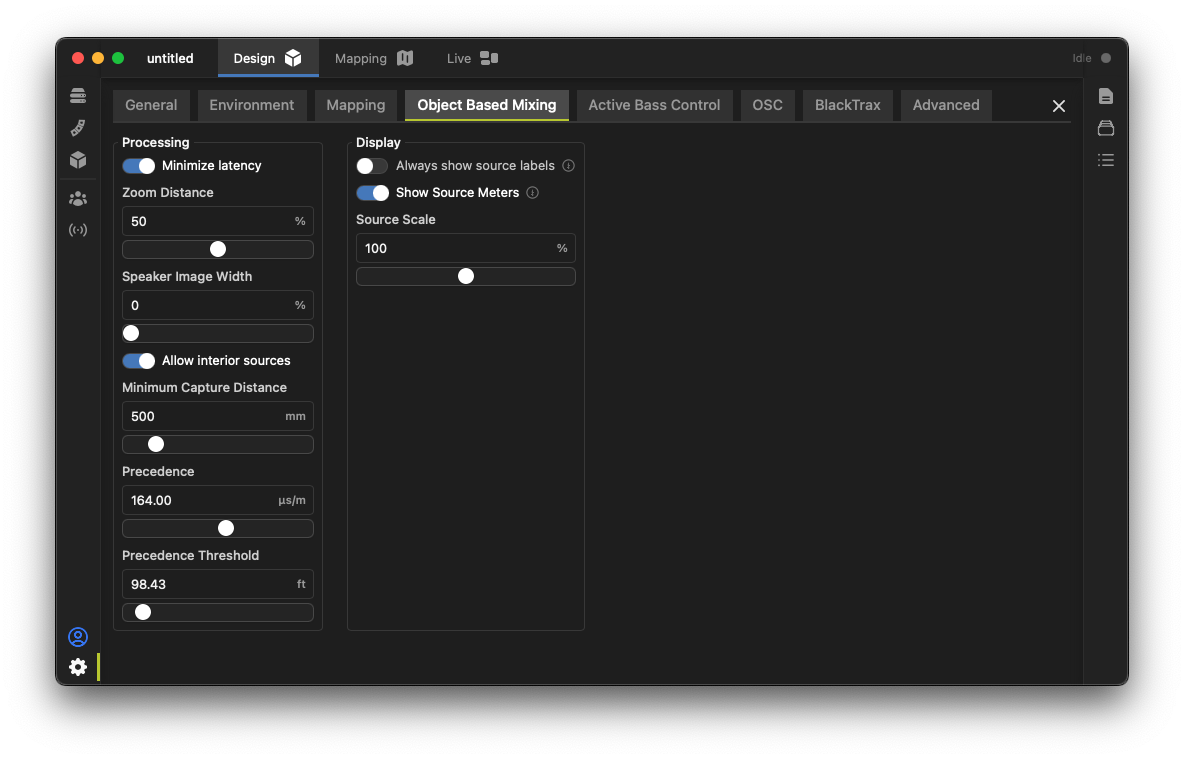The width and height of the screenshot is (1184, 759).
Task: Click the info icon beside Show Source Meters
Action: click(x=532, y=193)
